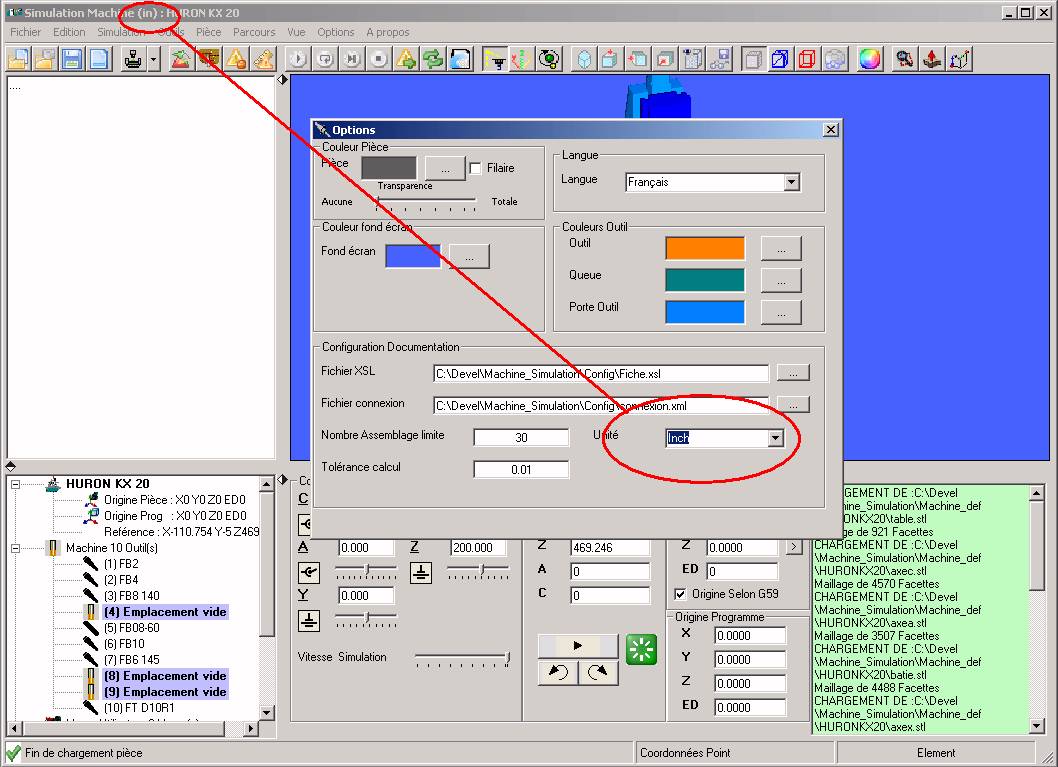The height and width of the screenshot is (767, 1058).
Task: Click the browse button for Fond écran color
Action: (469, 256)
